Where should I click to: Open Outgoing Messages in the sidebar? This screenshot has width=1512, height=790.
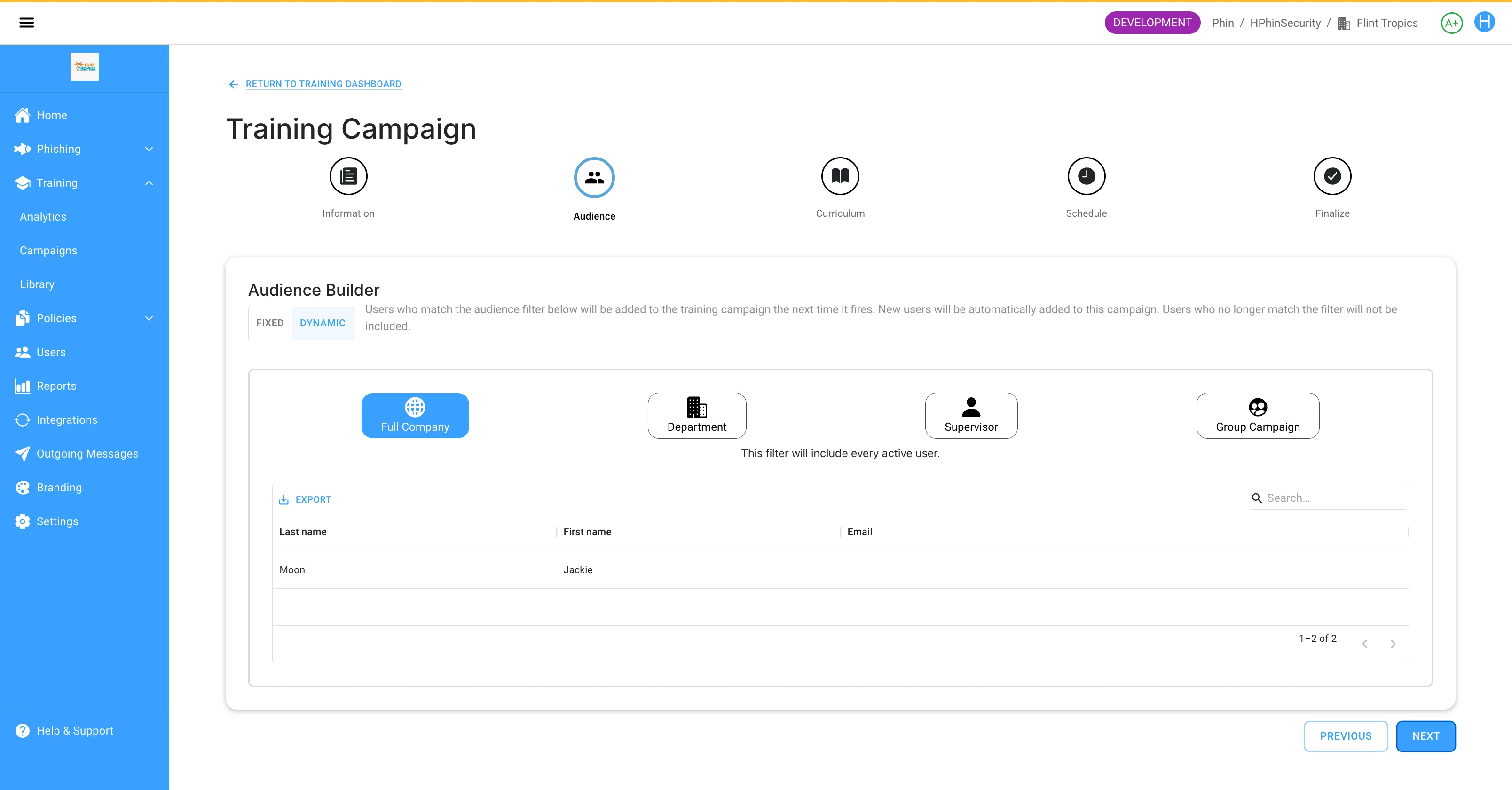point(87,454)
